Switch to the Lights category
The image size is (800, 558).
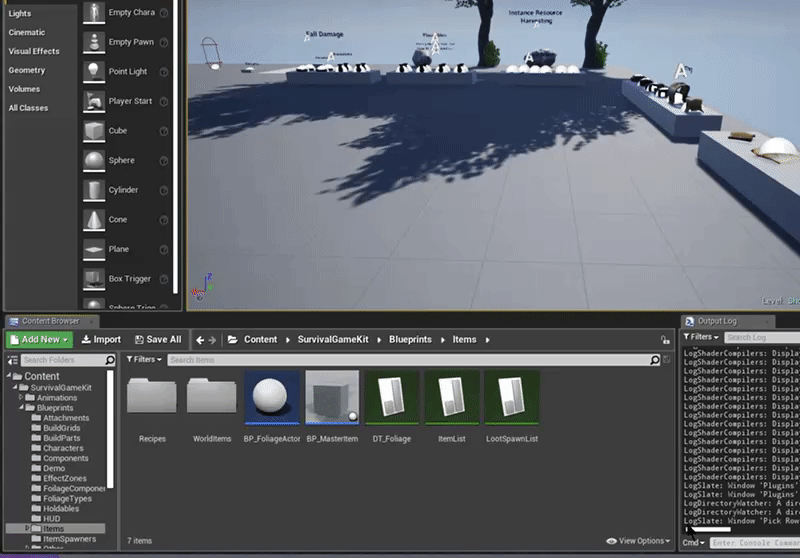click(x=20, y=14)
